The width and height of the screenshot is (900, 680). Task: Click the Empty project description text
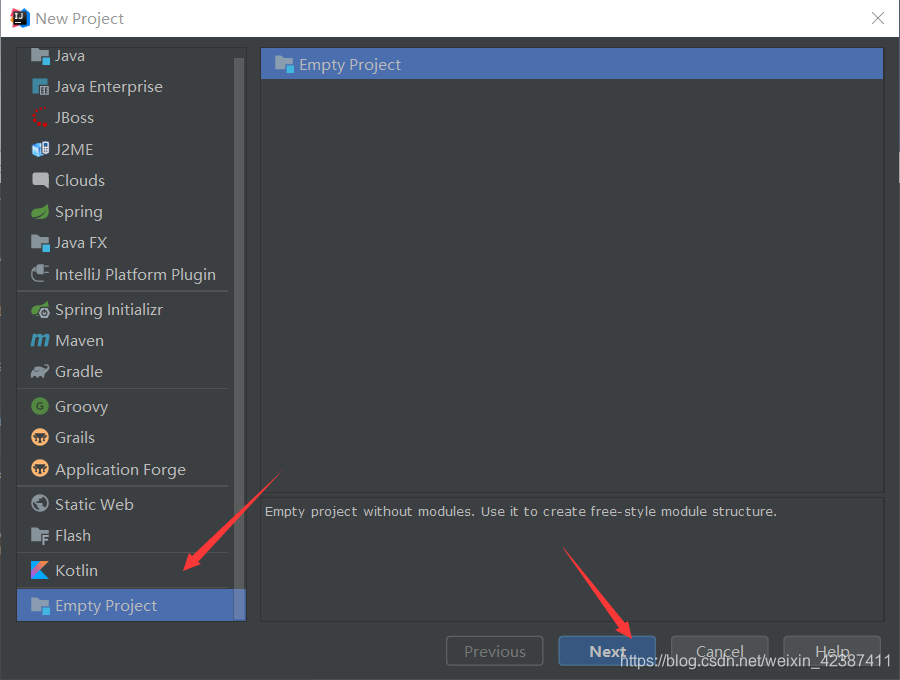tap(521, 511)
